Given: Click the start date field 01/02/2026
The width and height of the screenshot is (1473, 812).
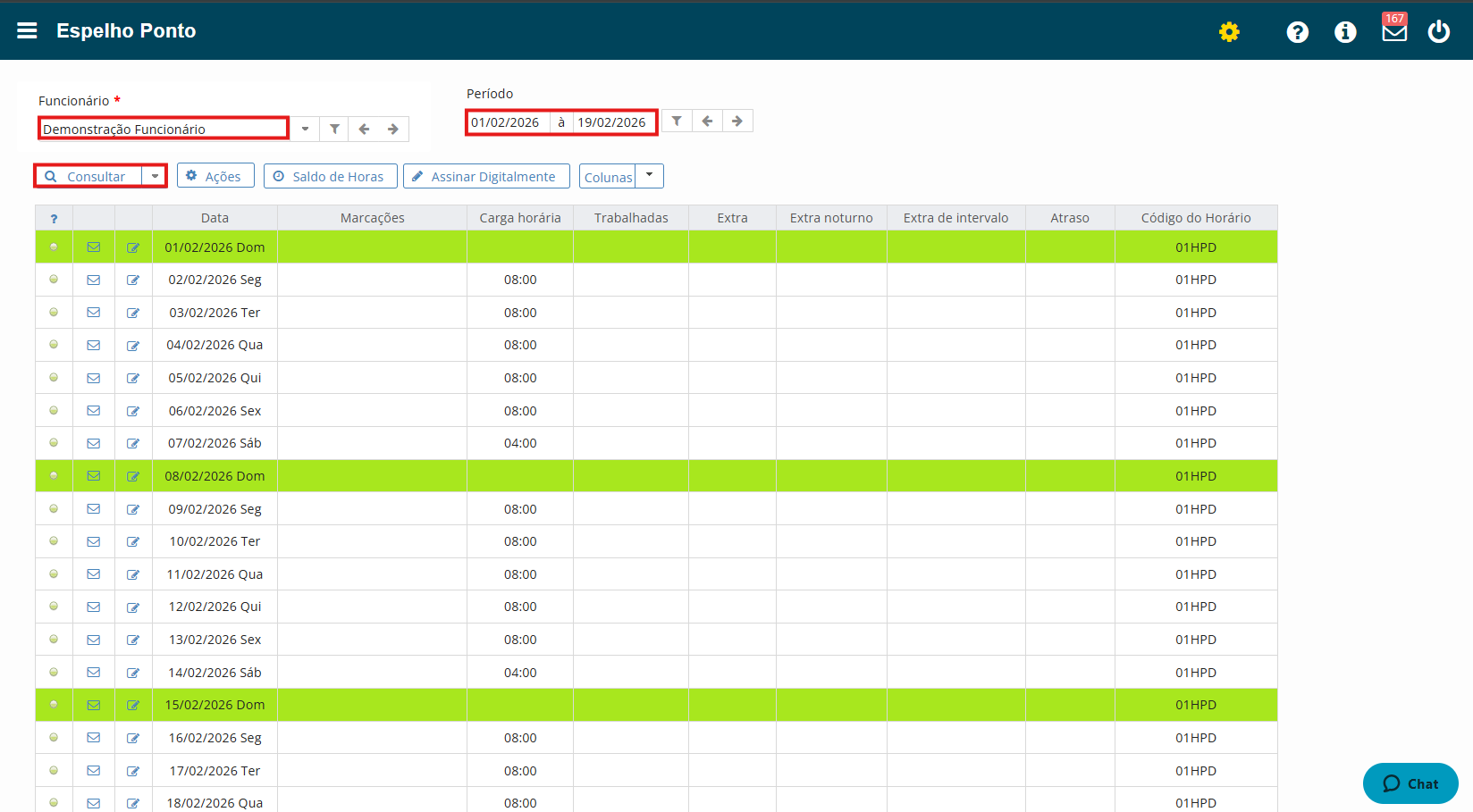Looking at the screenshot, I should pyautogui.click(x=507, y=122).
